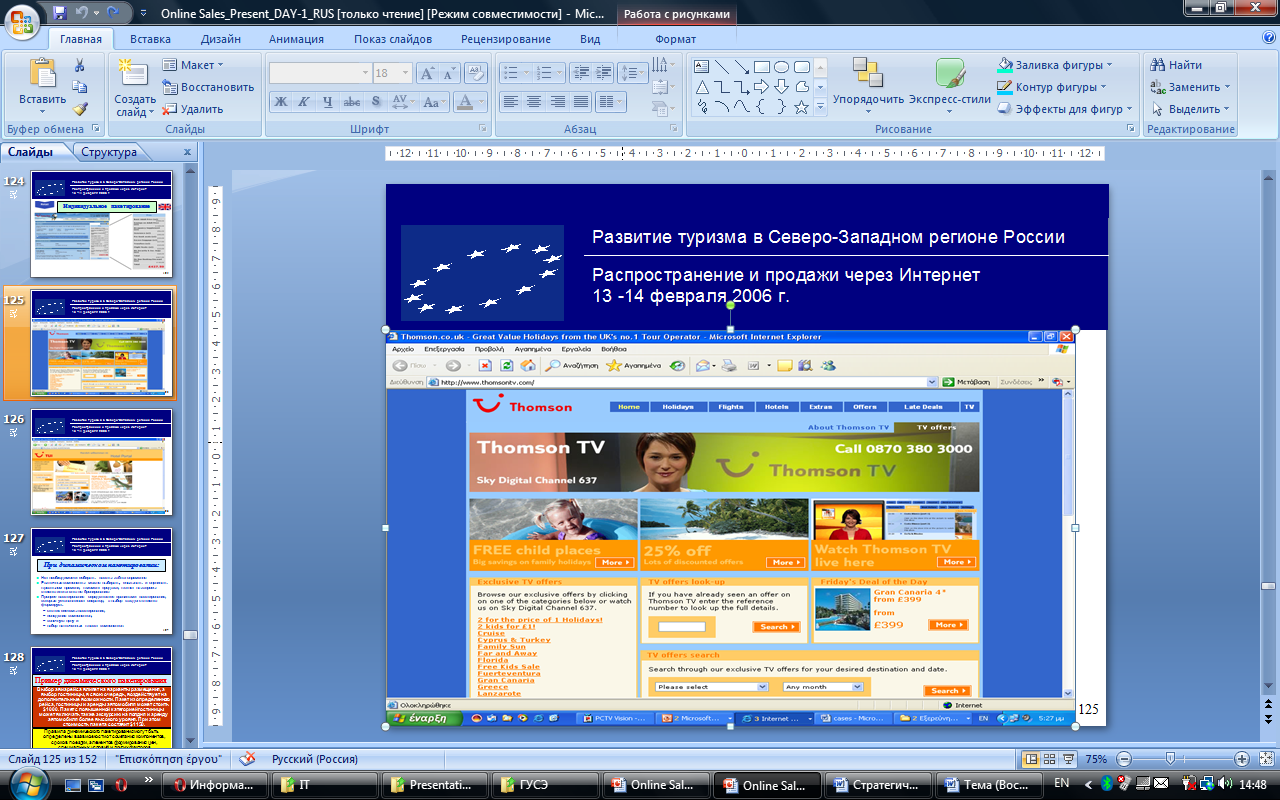Click the Undo arrow in quick access toolbar

[83, 14]
